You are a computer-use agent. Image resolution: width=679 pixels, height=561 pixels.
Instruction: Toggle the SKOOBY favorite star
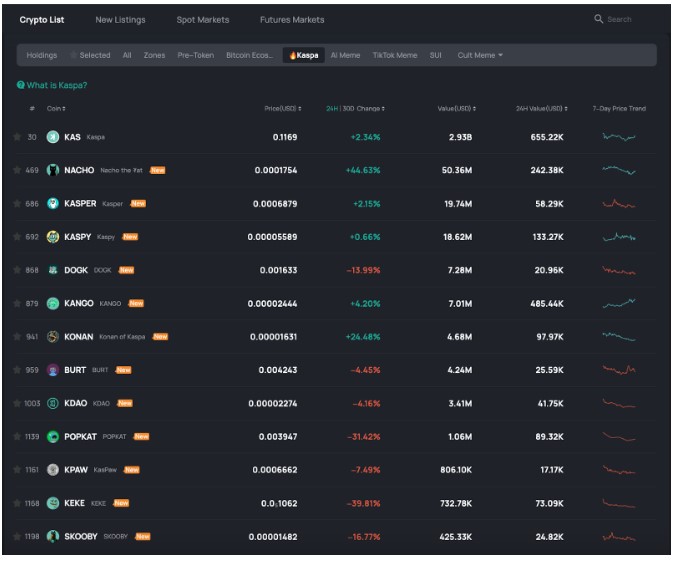coord(17,537)
